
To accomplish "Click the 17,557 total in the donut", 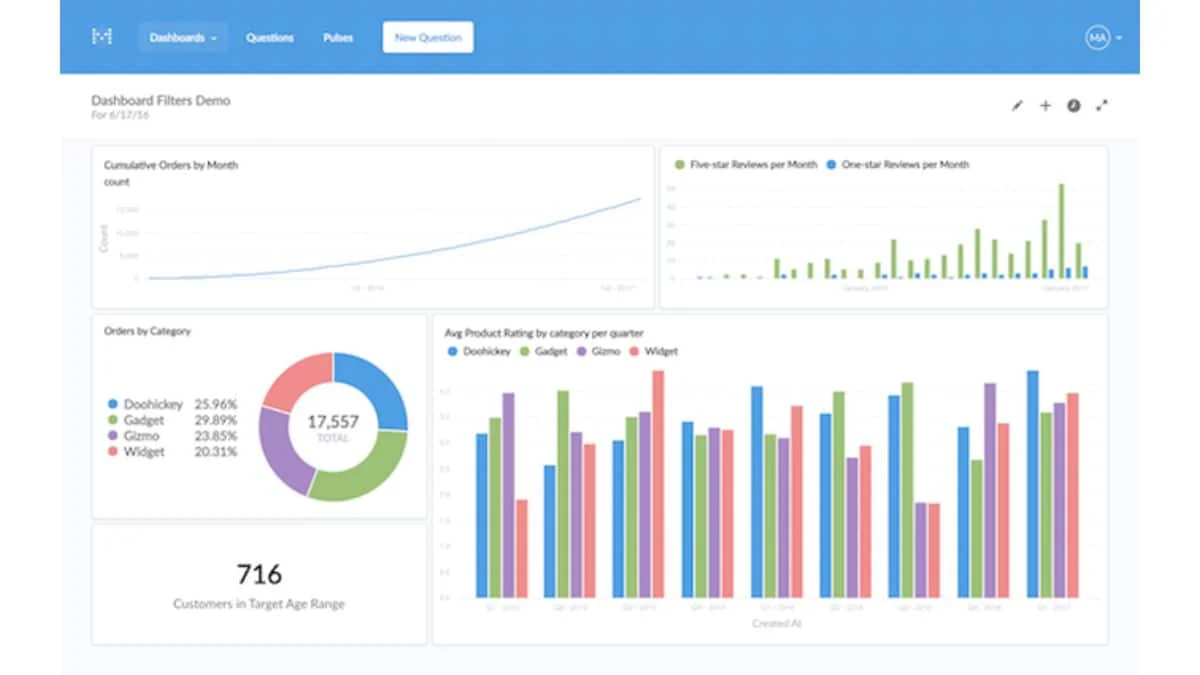I will [333, 423].
